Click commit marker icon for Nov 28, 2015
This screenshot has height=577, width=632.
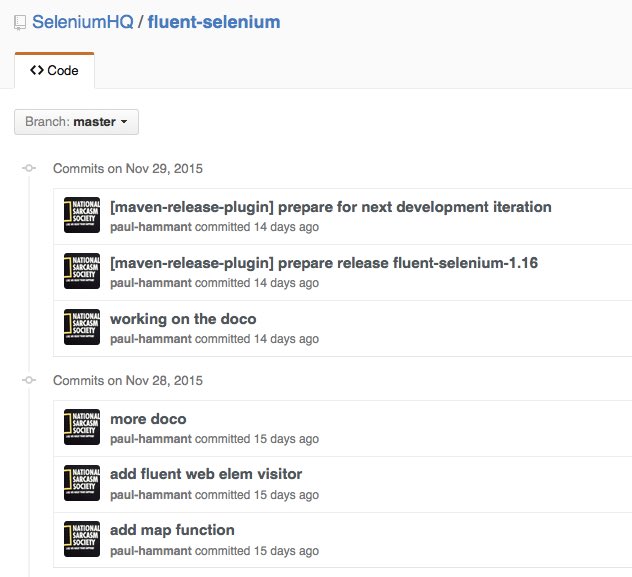(x=29, y=381)
